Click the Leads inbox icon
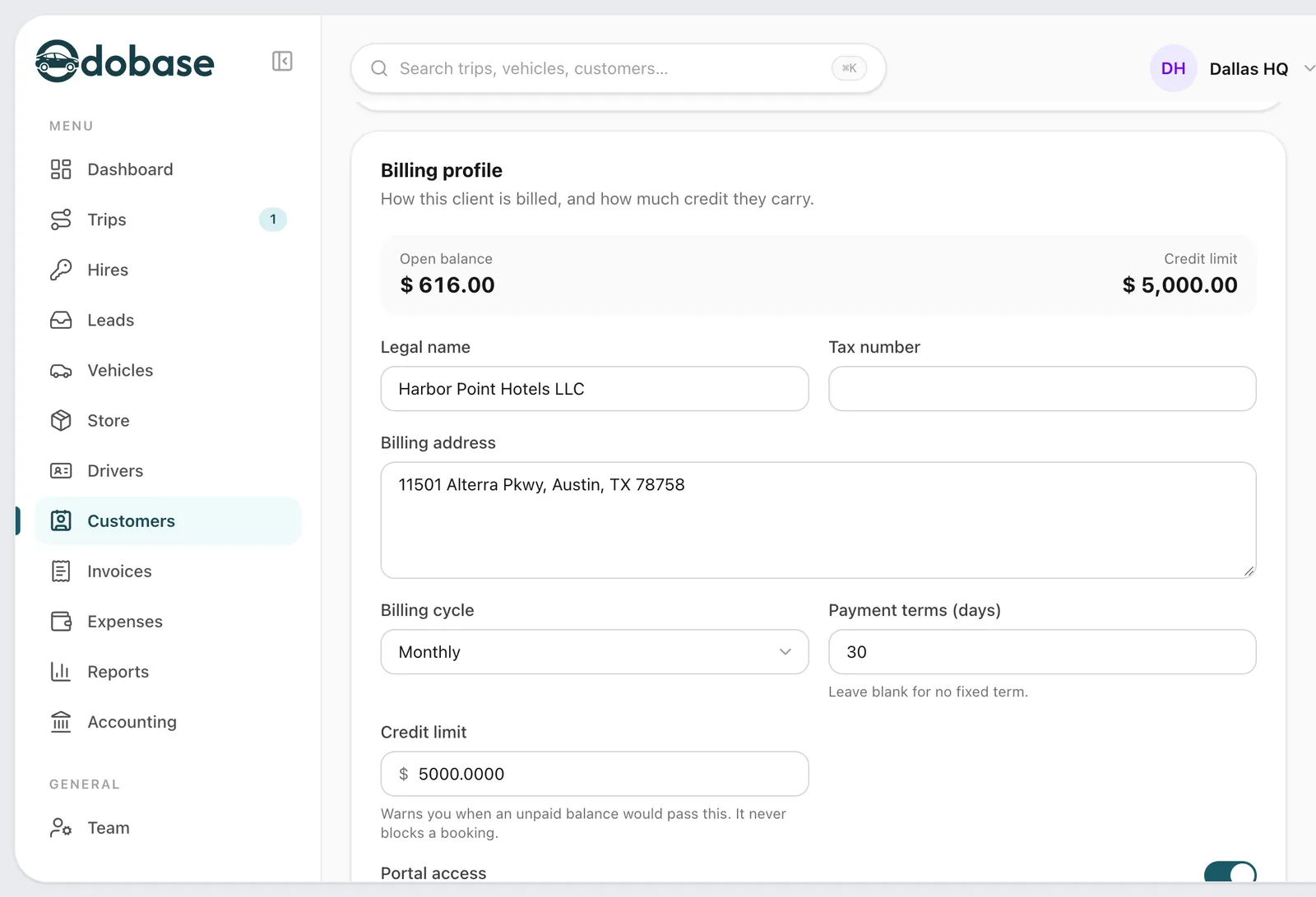Screen dimensions: 1316x897 tap(61, 320)
